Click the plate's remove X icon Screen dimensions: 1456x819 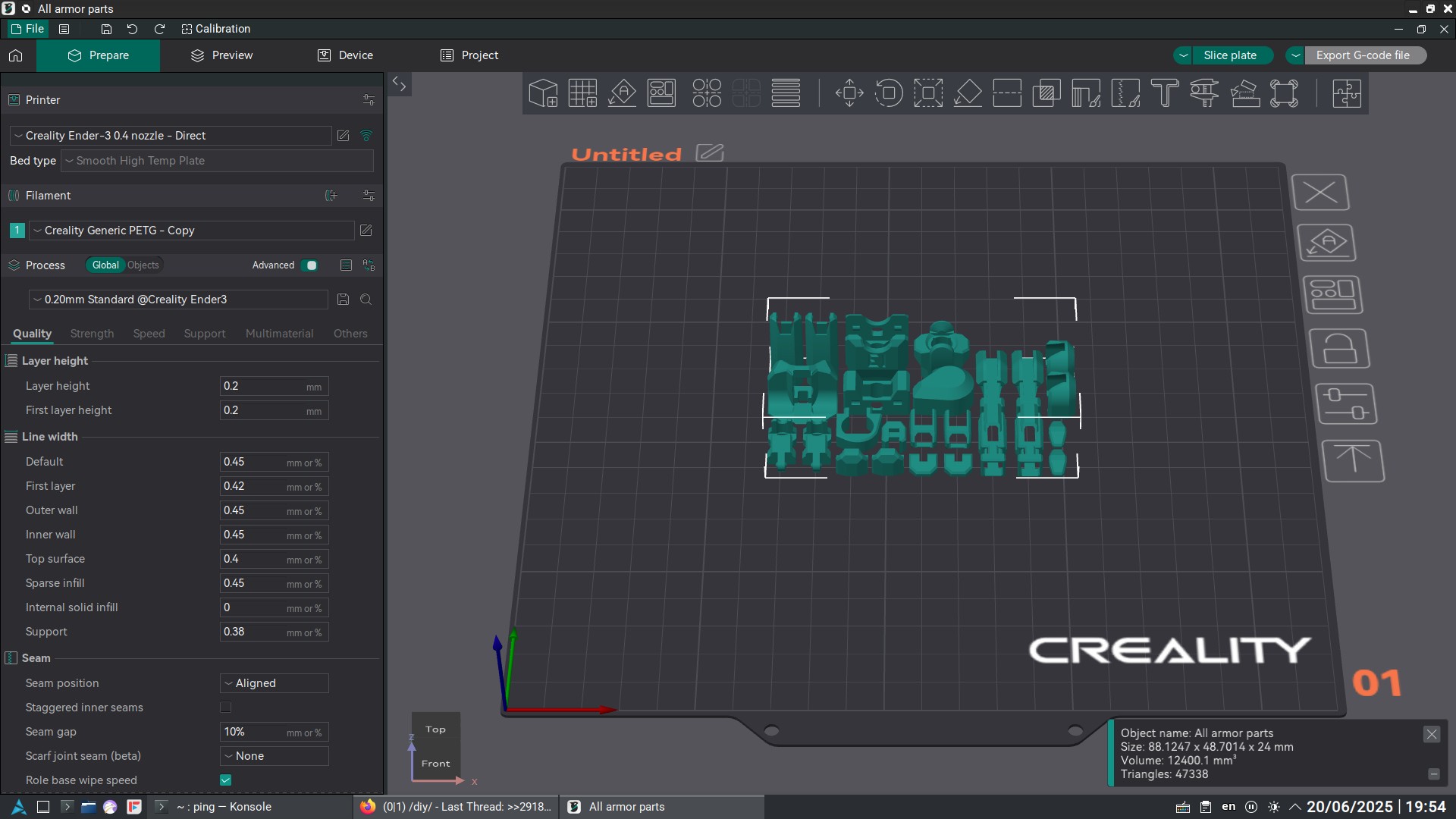(x=1320, y=193)
